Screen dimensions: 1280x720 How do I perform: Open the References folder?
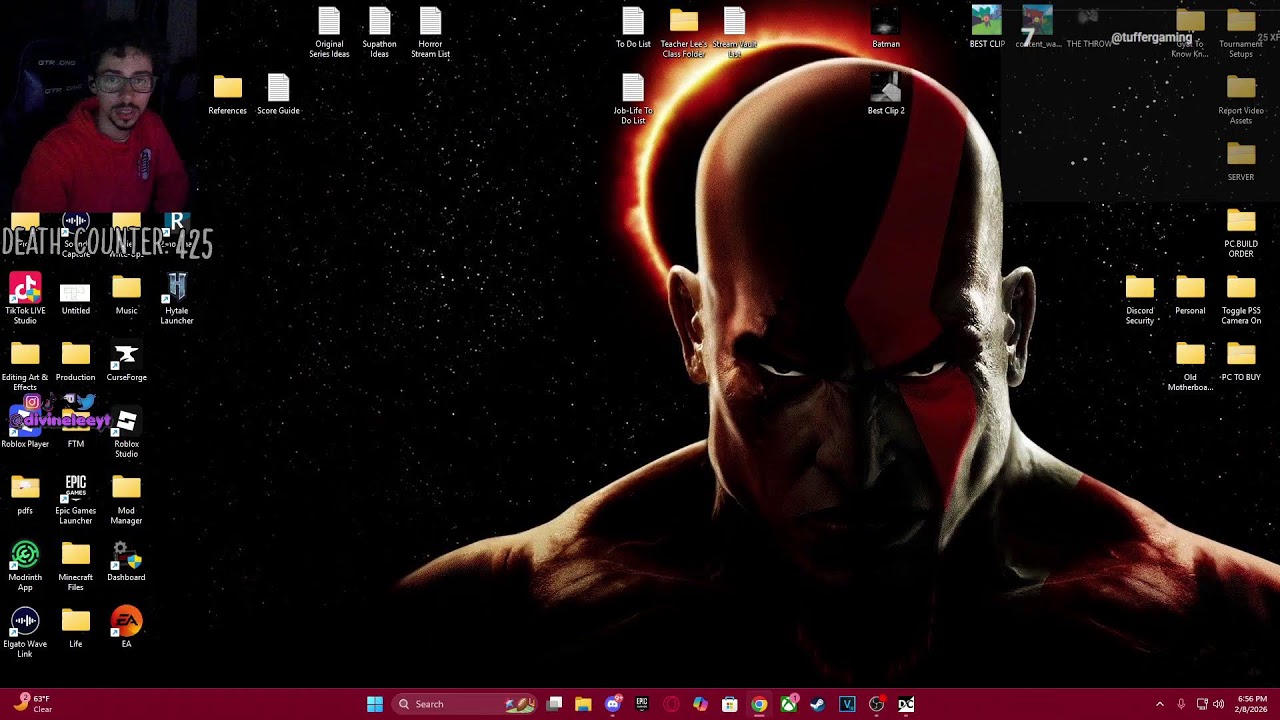[x=227, y=95]
